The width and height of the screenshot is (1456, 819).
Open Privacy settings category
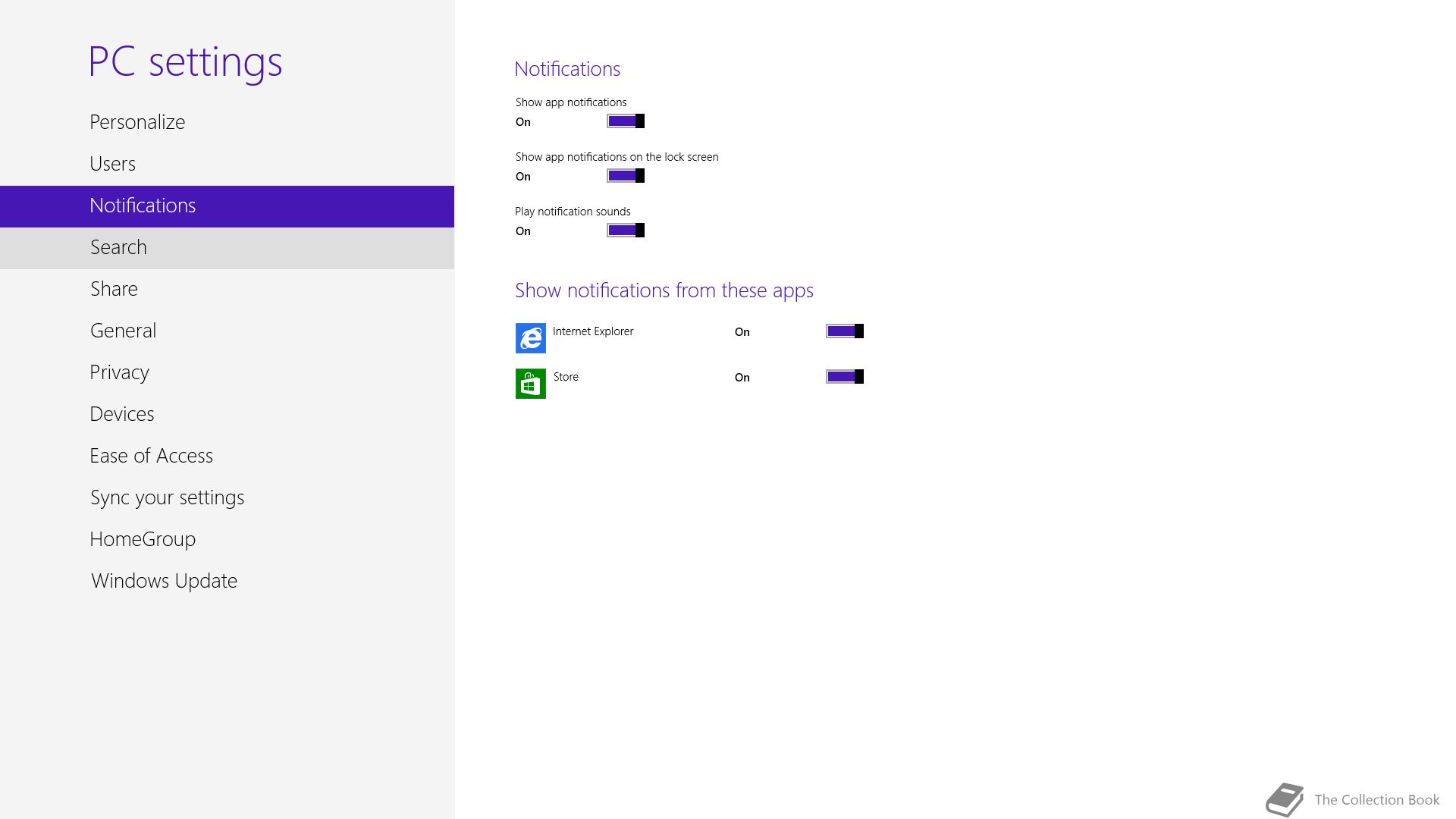[227, 373]
